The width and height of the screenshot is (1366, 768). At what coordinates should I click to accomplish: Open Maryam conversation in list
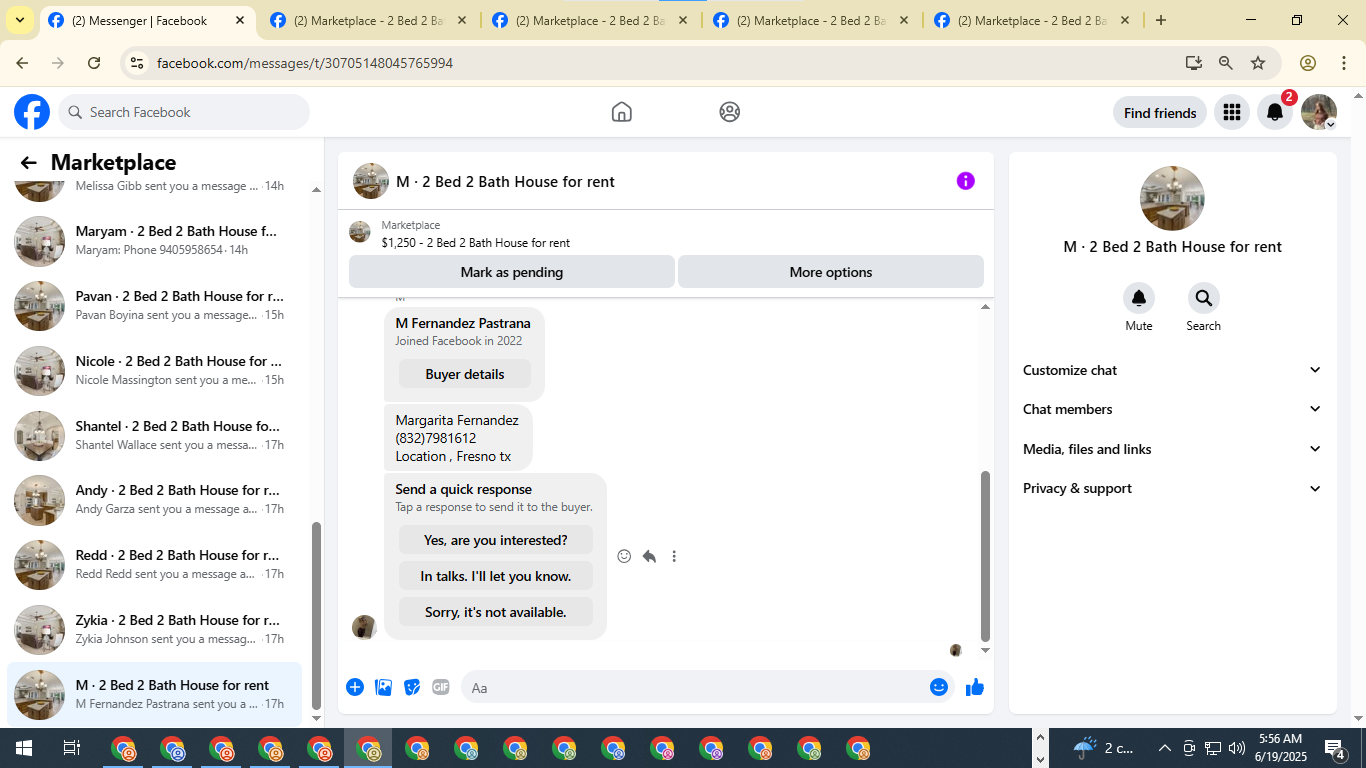pos(155,241)
